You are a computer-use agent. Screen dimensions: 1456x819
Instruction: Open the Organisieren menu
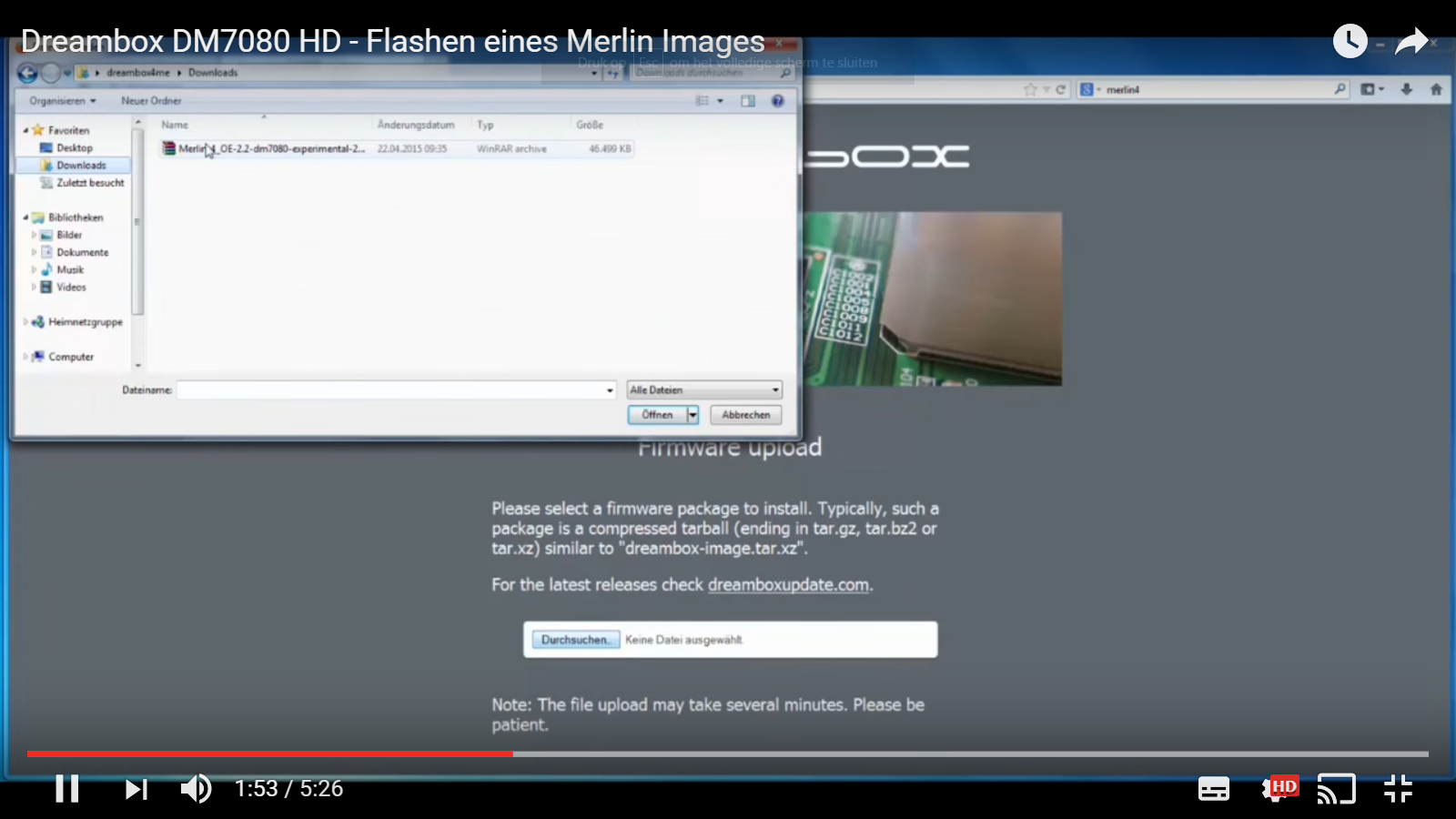coord(62,101)
